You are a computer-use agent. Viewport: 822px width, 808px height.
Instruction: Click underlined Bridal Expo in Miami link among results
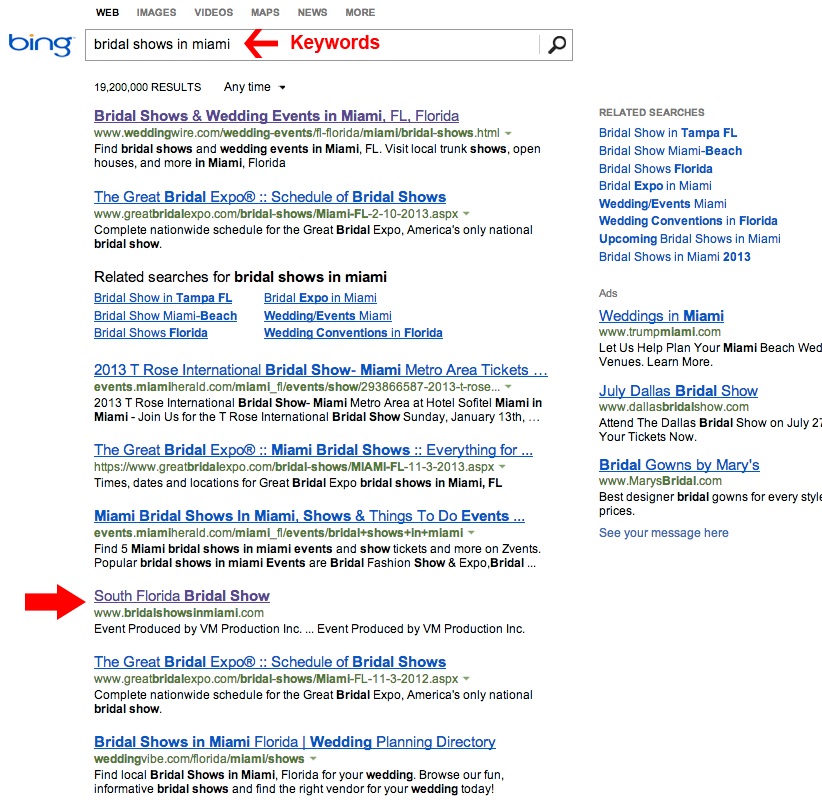320,298
